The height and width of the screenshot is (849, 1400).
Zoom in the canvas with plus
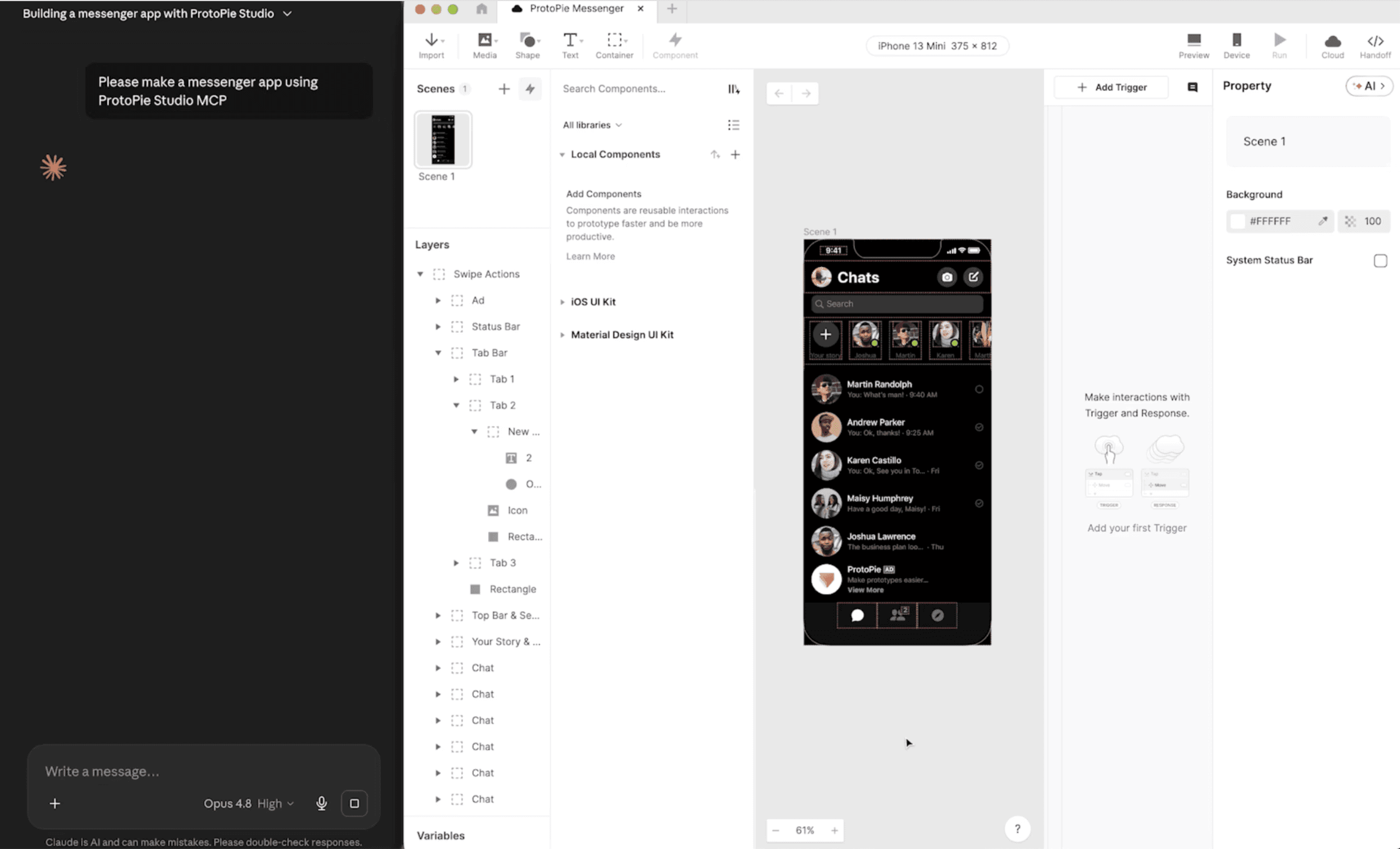click(834, 830)
